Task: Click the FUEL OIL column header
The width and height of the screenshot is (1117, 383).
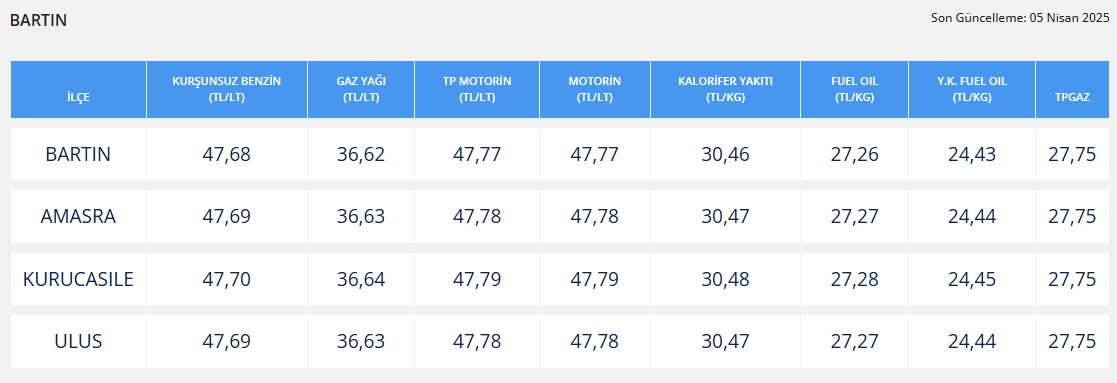Action: [854, 90]
